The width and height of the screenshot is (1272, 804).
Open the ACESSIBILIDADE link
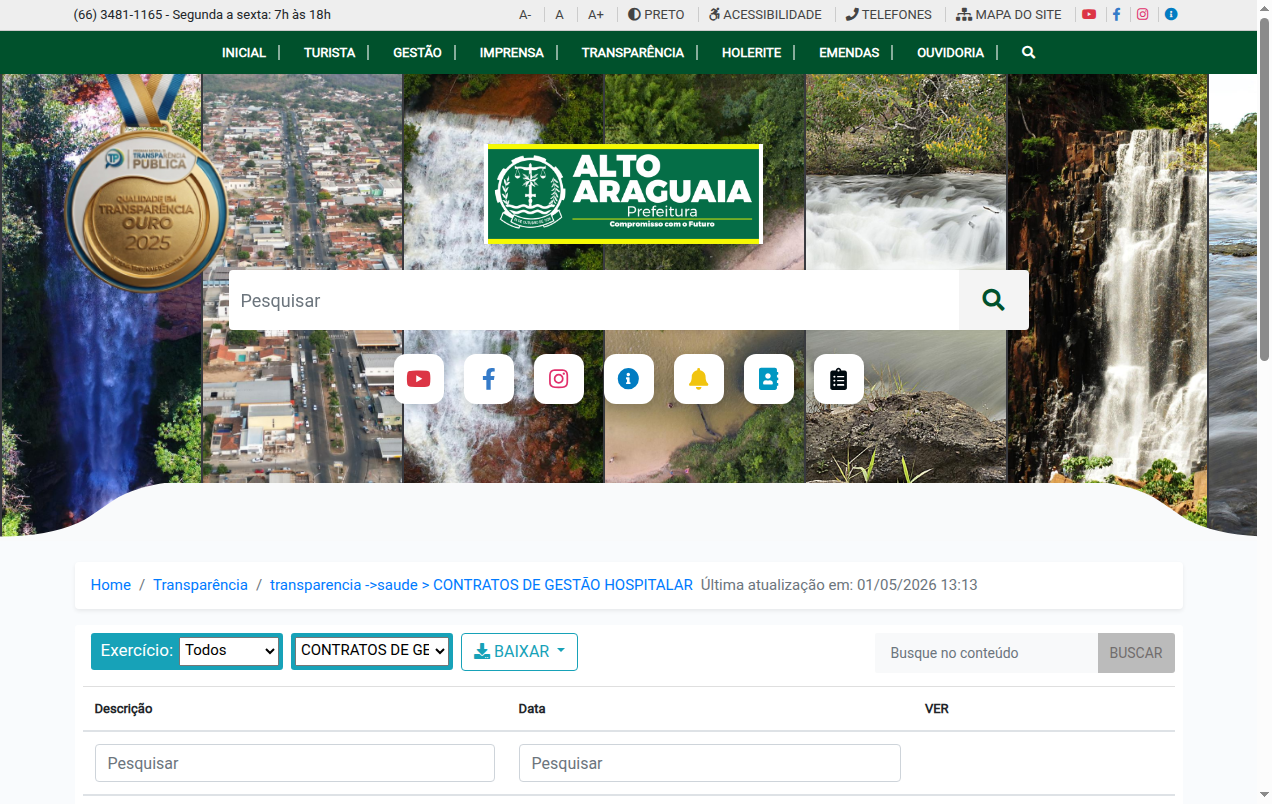(x=765, y=15)
